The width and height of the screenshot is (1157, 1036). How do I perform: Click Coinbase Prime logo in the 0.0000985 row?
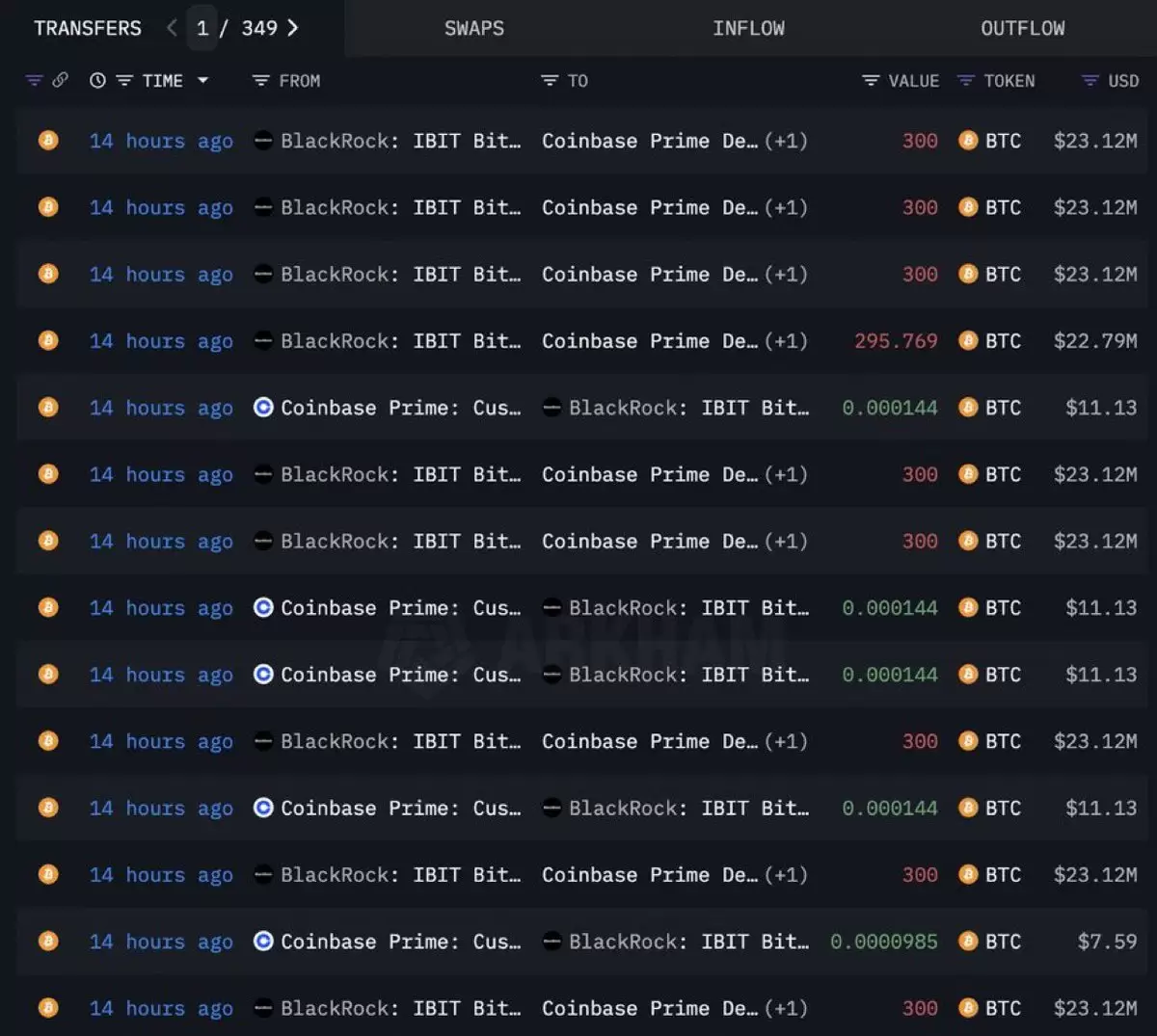(263, 941)
